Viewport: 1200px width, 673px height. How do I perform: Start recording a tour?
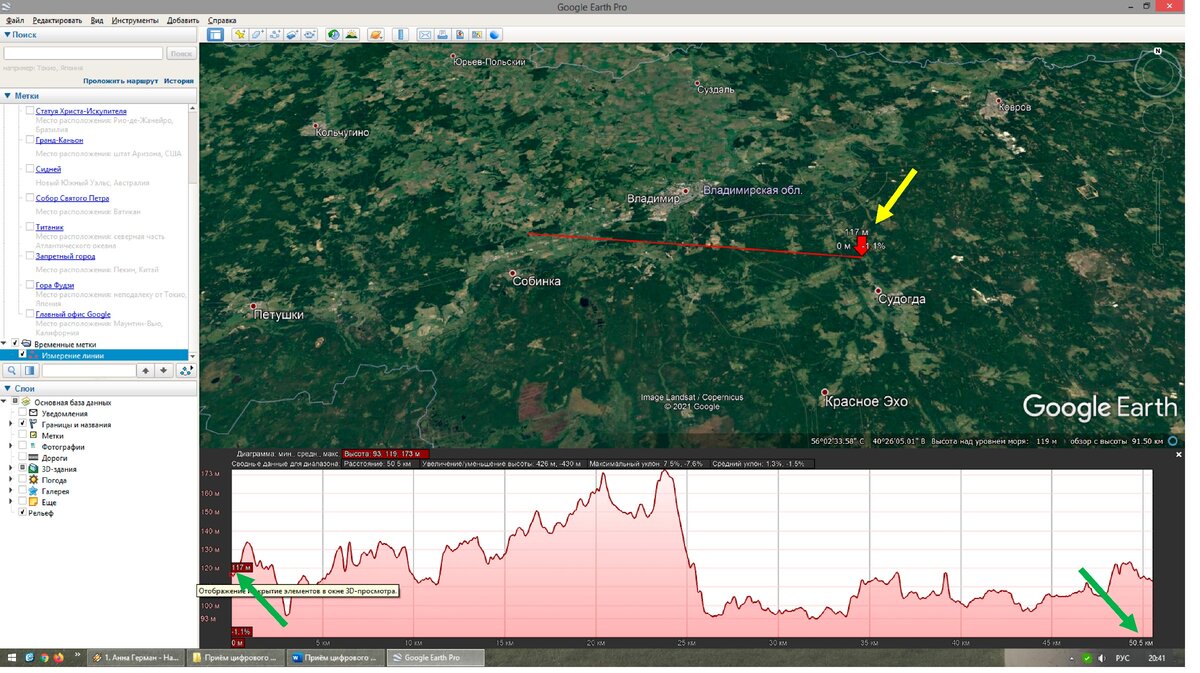pyautogui.click(x=310, y=34)
